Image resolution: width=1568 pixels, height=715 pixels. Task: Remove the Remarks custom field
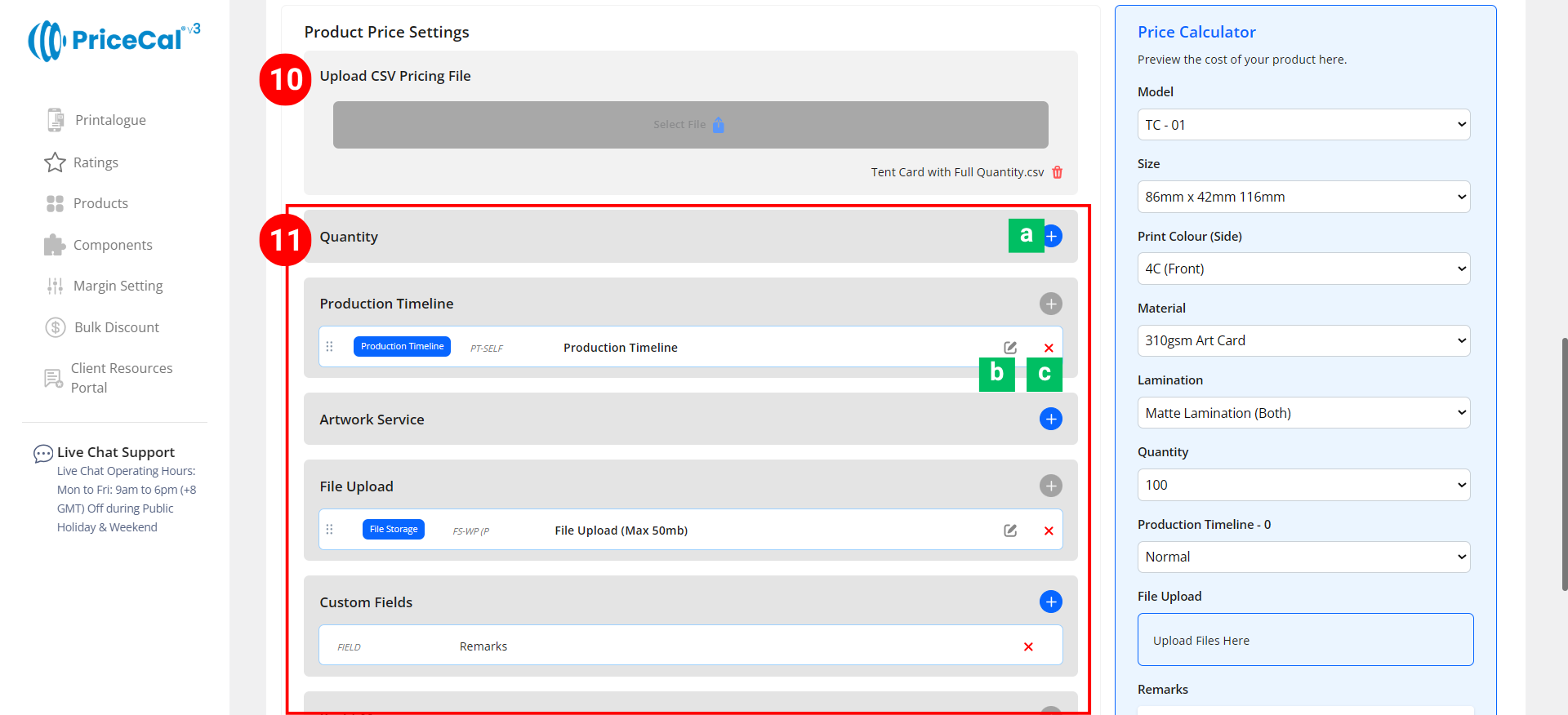click(1028, 646)
